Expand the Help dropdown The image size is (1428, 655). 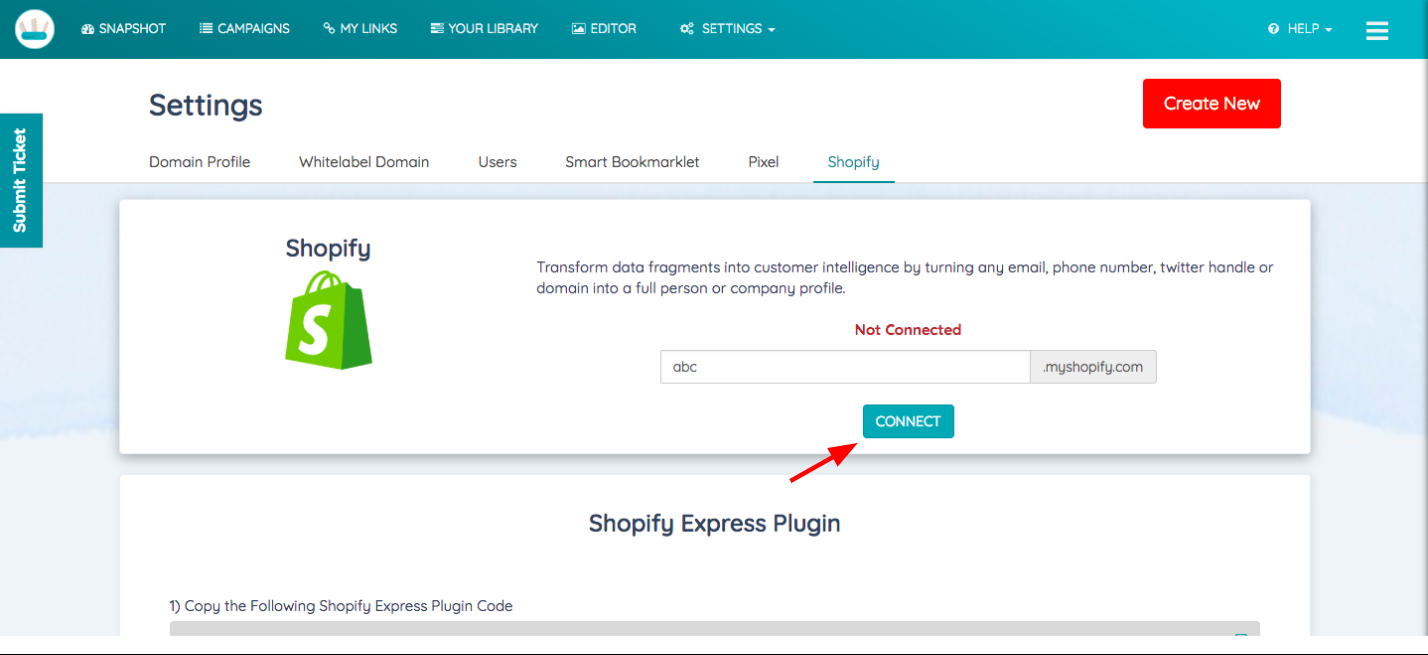tap(1300, 29)
